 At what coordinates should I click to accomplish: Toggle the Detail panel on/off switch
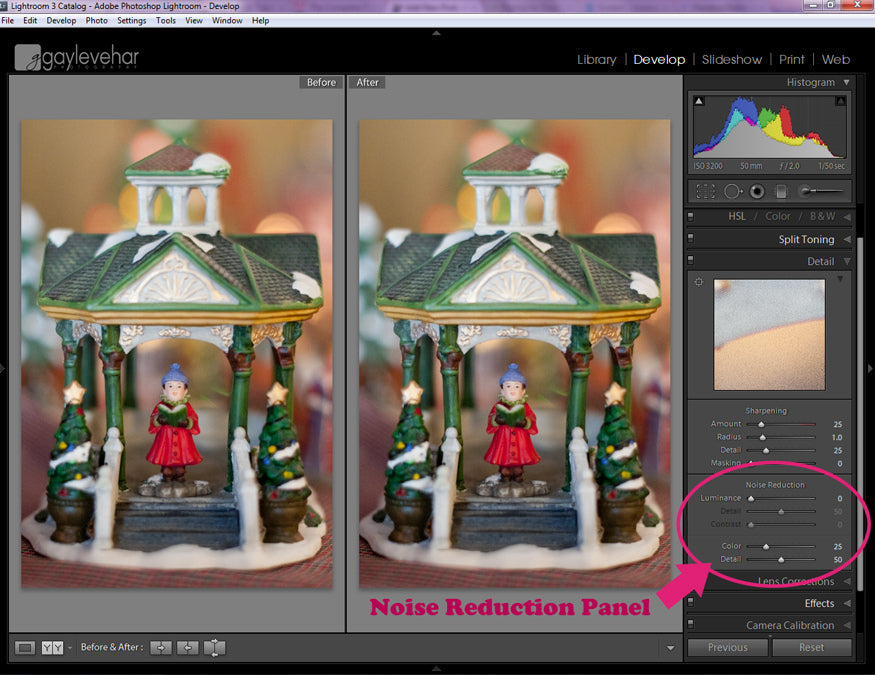[691, 262]
